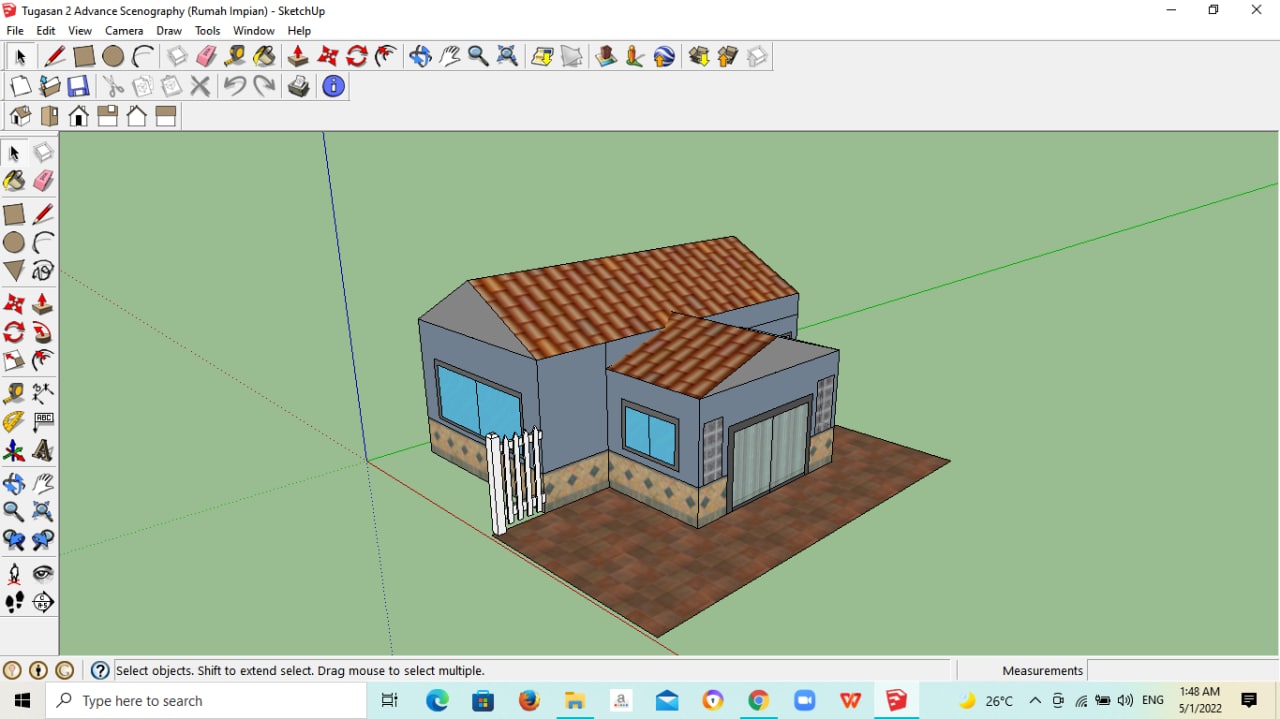The width and height of the screenshot is (1280, 719).
Task: Toggle the Instructor help question mark
Action: pyautogui.click(x=100, y=671)
